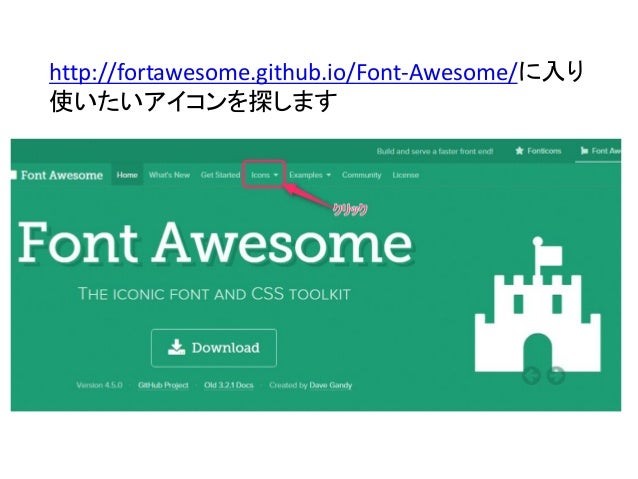638x479 pixels.
Task: Click the large Font Awesome heading
Action: [x=215, y=243]
